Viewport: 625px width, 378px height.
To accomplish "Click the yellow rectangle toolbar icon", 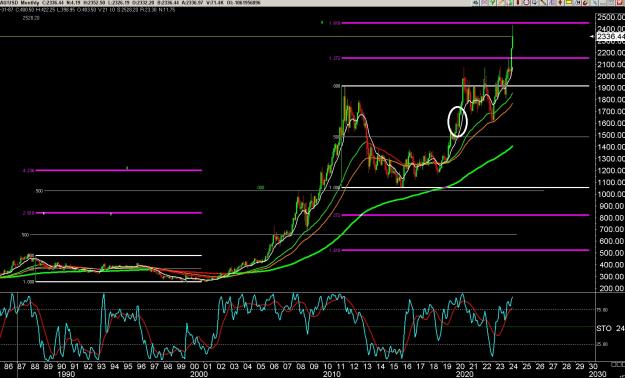I will coord(569,2).
